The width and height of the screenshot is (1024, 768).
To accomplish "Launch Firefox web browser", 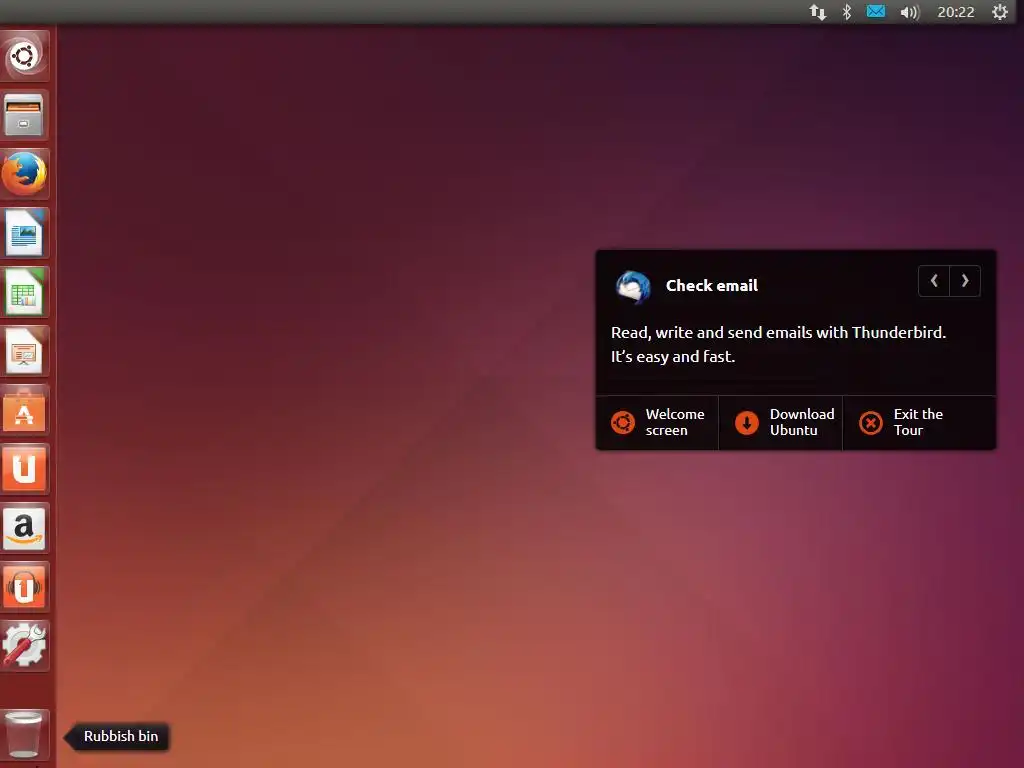I will [24, 174].
